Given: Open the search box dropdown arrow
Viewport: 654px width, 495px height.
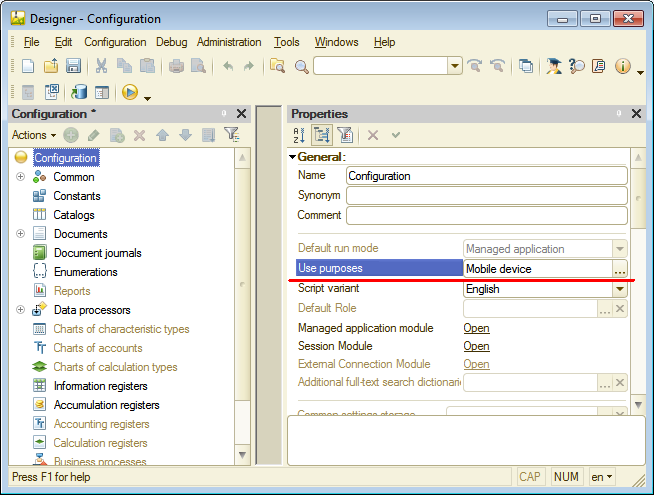Looking at the screenshot, I should pyautogui.click(x=455, y=66).
